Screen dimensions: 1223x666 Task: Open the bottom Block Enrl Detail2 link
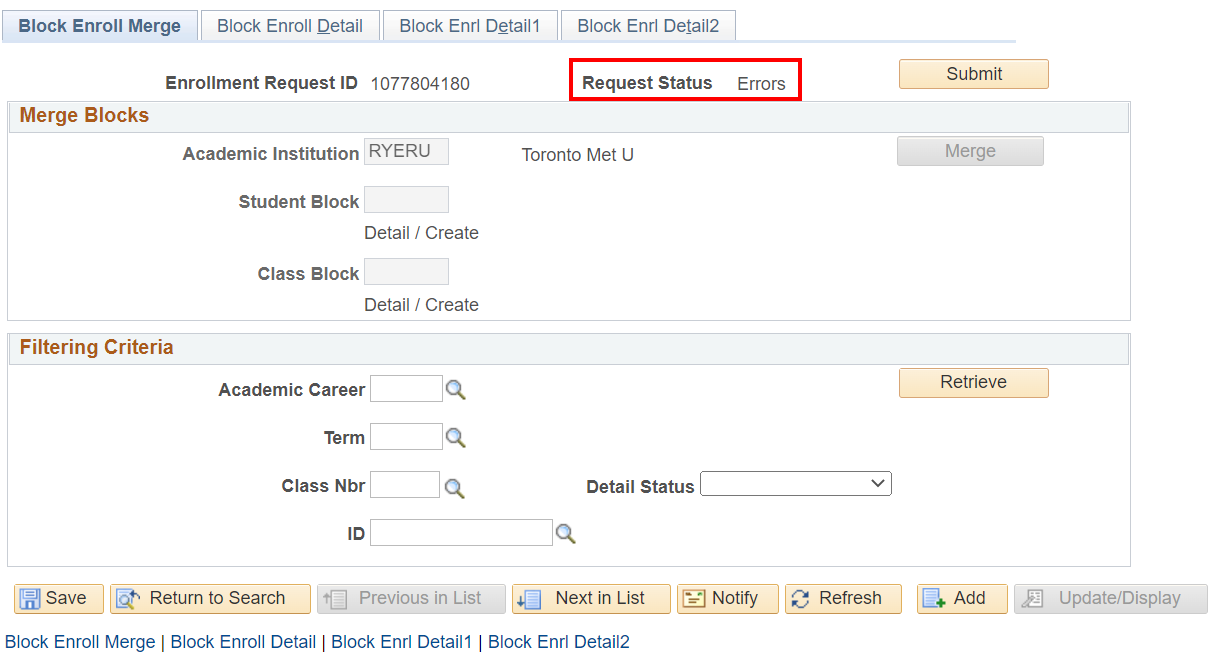click(558, 642)
